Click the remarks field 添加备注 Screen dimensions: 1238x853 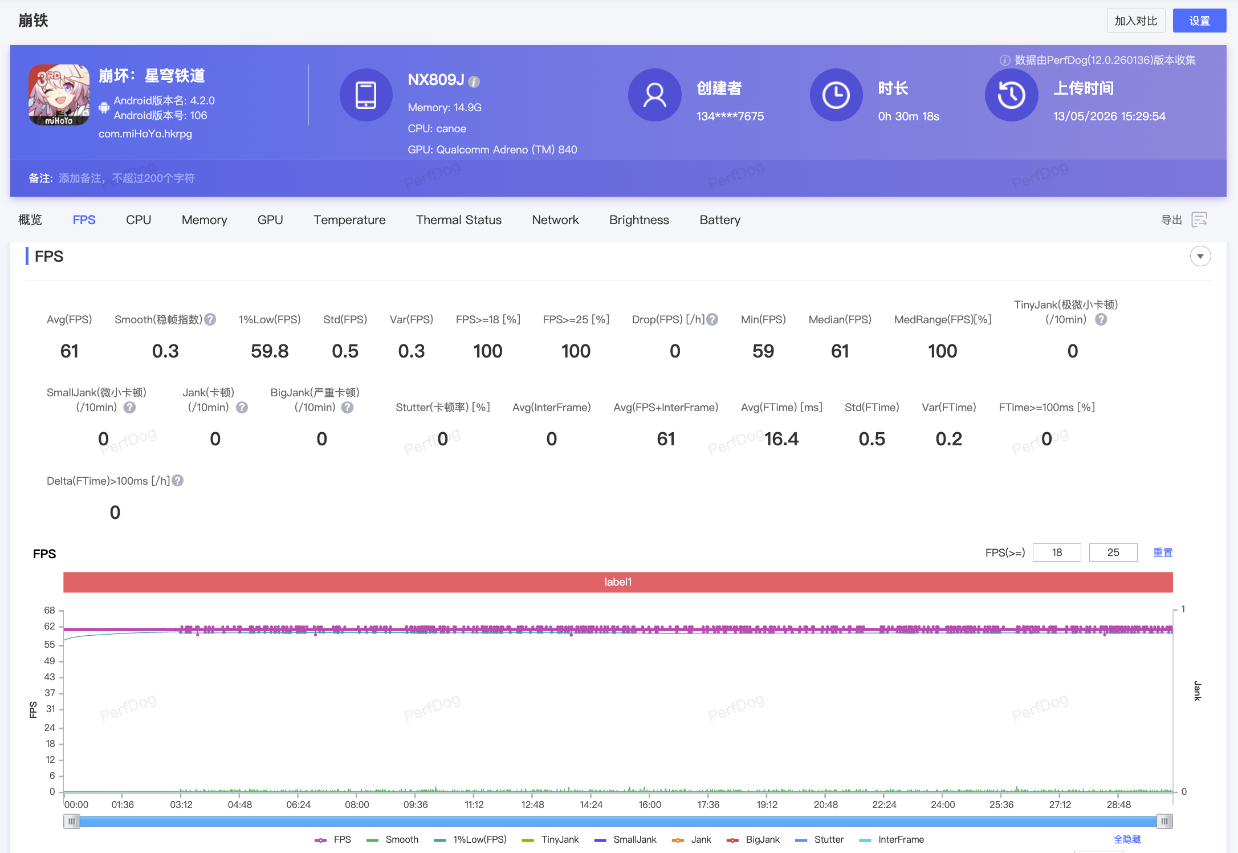(126, 178)
